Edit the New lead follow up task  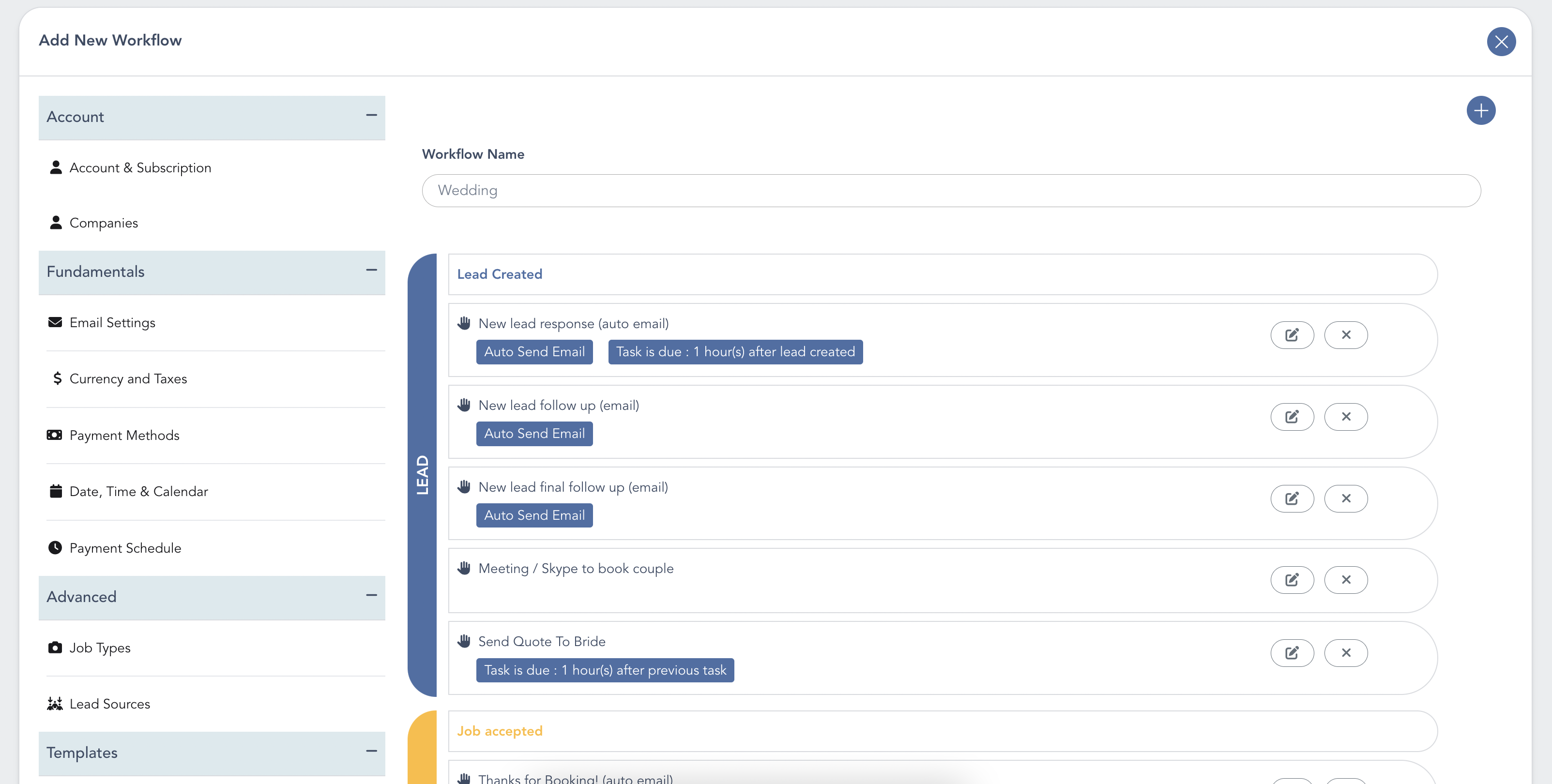tap(1292, 417)
